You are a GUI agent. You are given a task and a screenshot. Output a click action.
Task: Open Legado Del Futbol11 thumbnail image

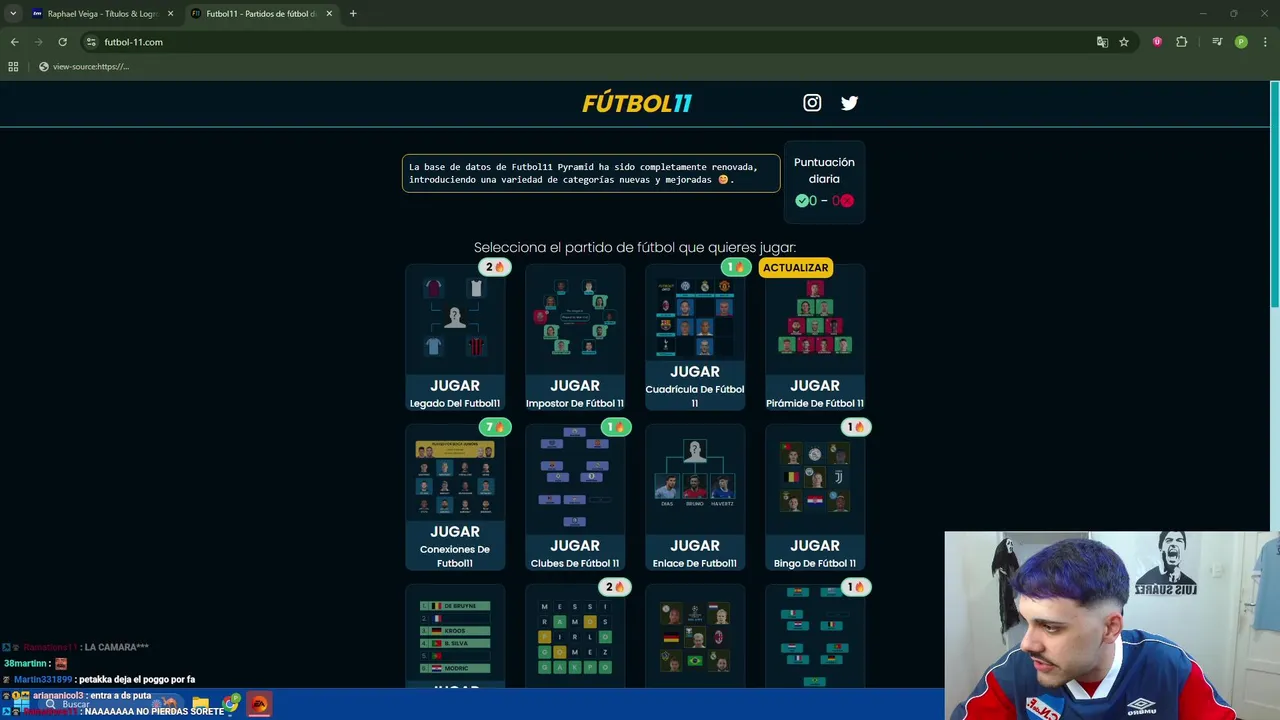pyautogui.click(x=455, y=317)
